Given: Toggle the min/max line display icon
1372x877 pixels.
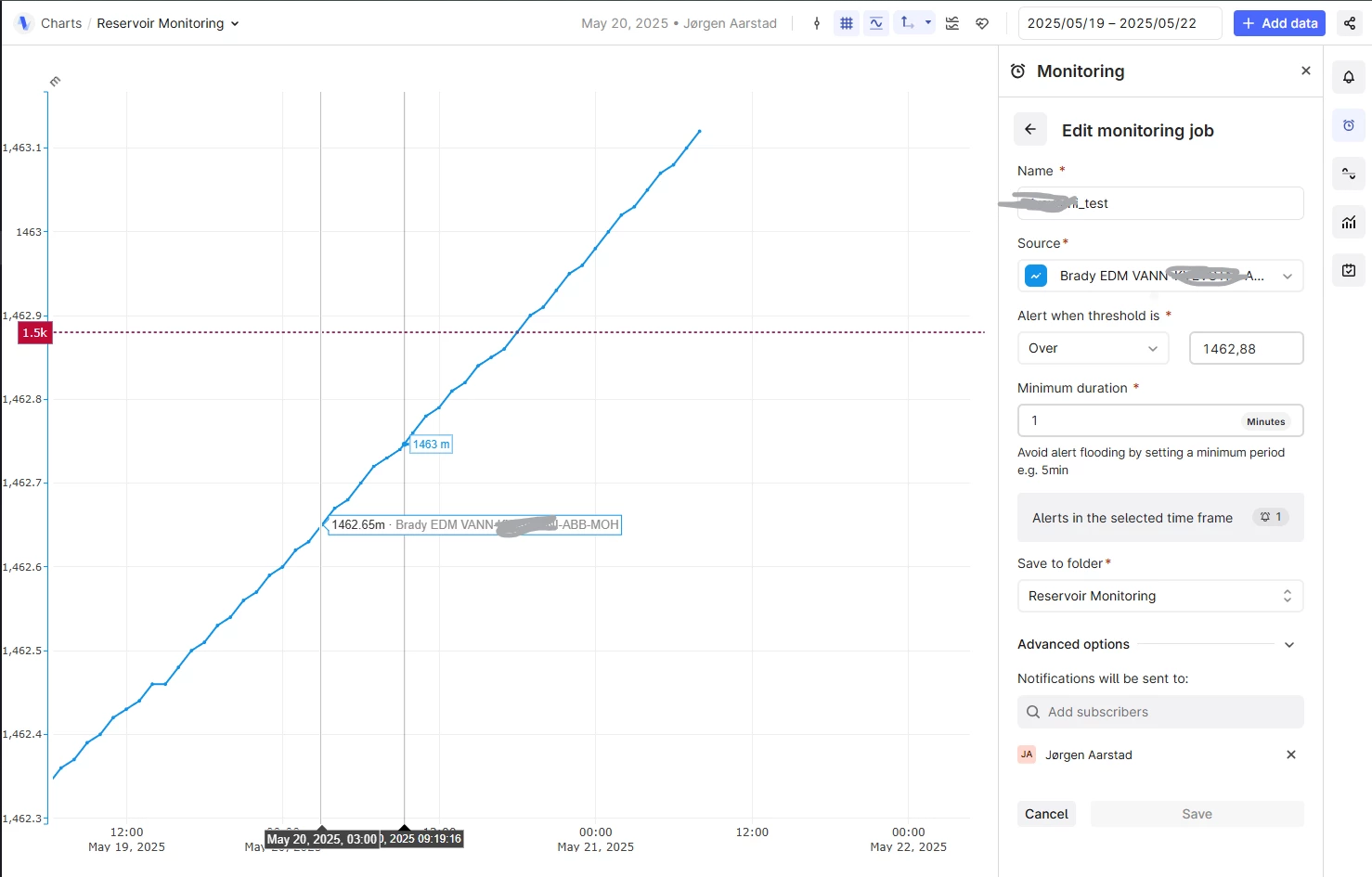Looking at the screenshot, I should [x=876, y=23].
